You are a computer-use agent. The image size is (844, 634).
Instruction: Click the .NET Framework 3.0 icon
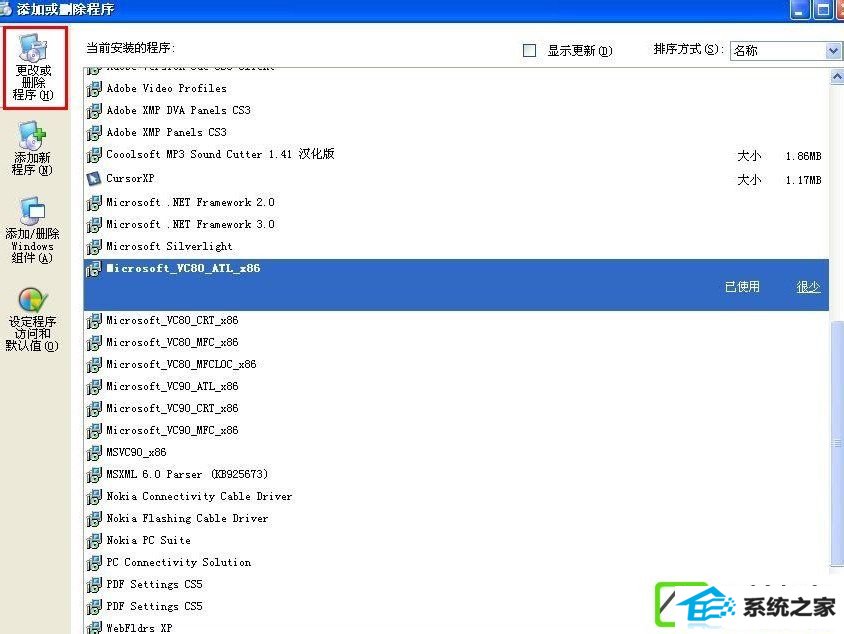94,224
